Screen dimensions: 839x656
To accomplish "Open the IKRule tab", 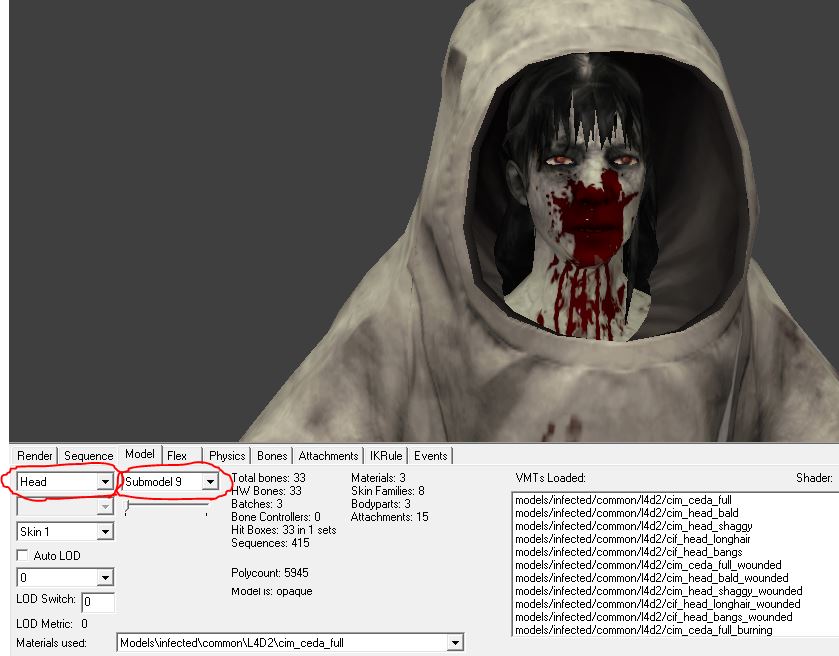I will 386,456.
